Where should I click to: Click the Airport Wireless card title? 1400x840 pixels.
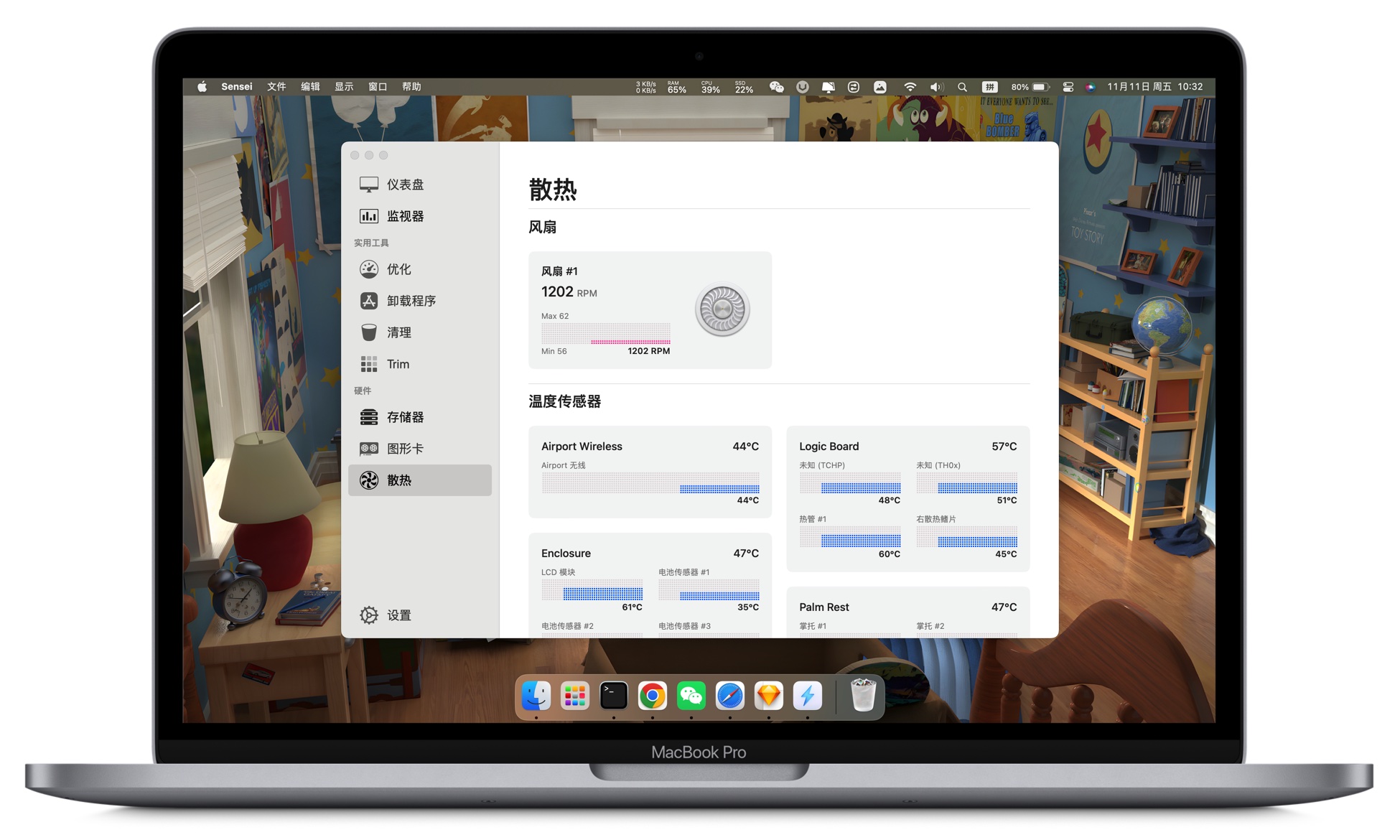[582, 447]
